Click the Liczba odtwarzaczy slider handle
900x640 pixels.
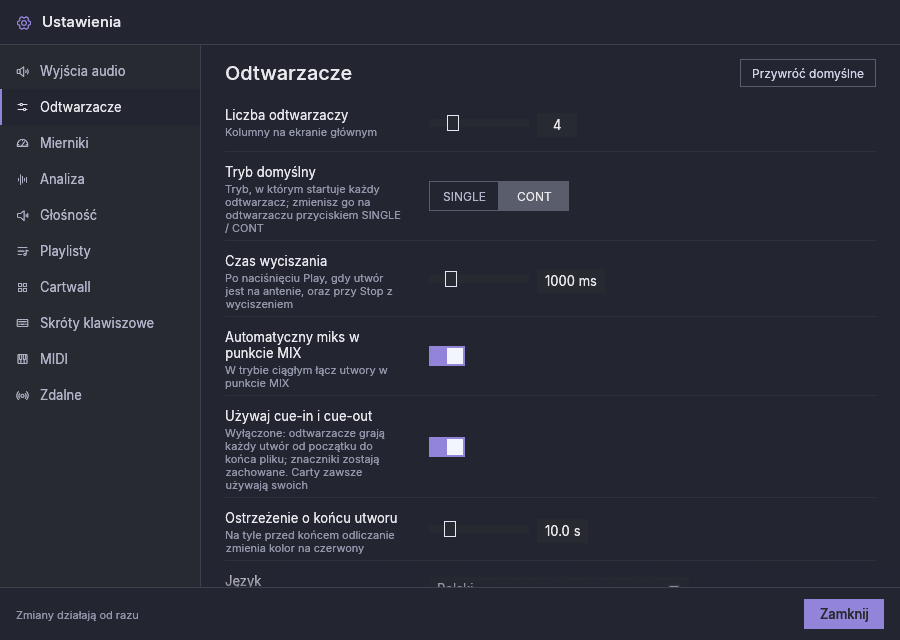click(453, 123)
